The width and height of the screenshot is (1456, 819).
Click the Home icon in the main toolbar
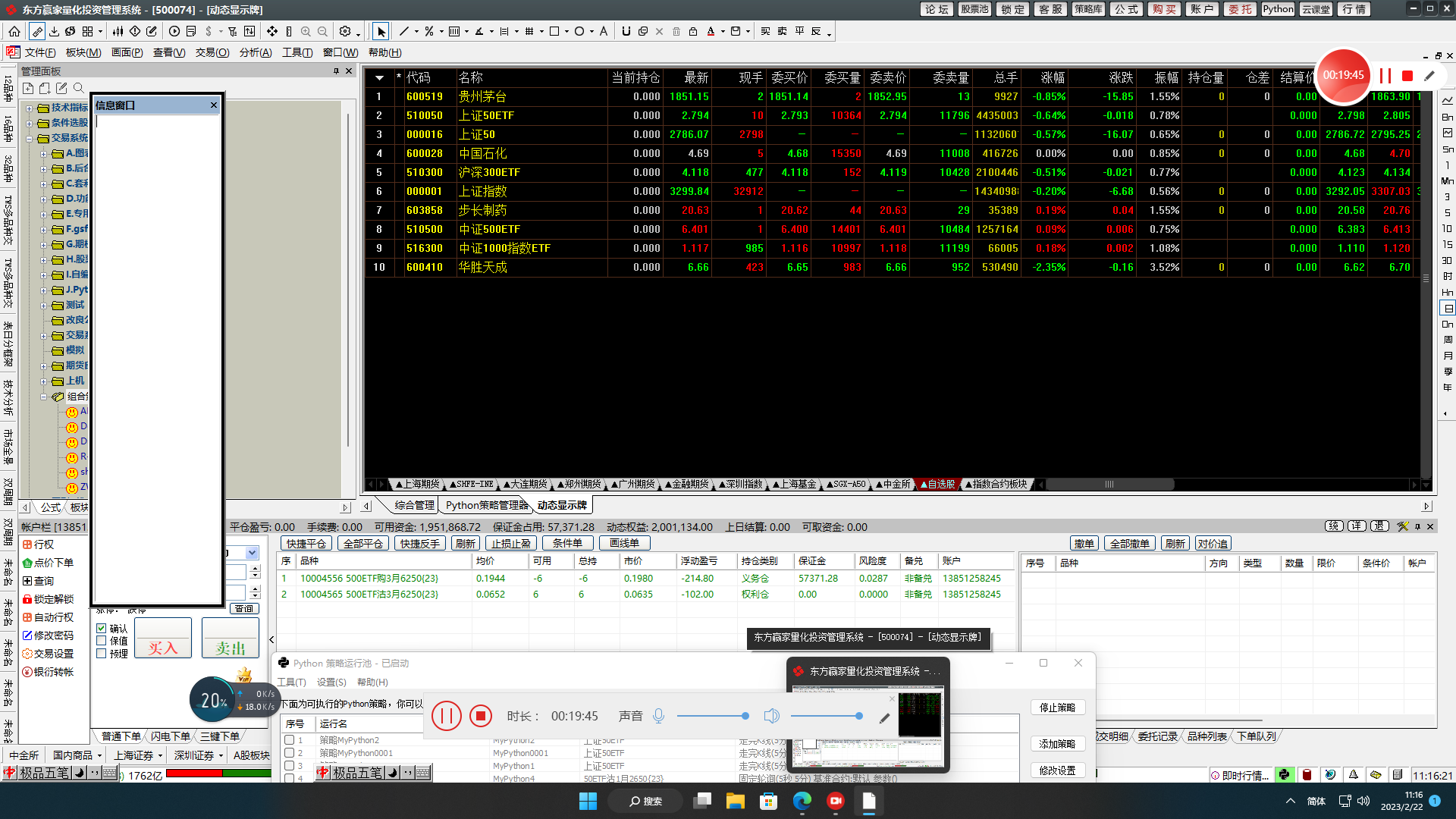14,31
